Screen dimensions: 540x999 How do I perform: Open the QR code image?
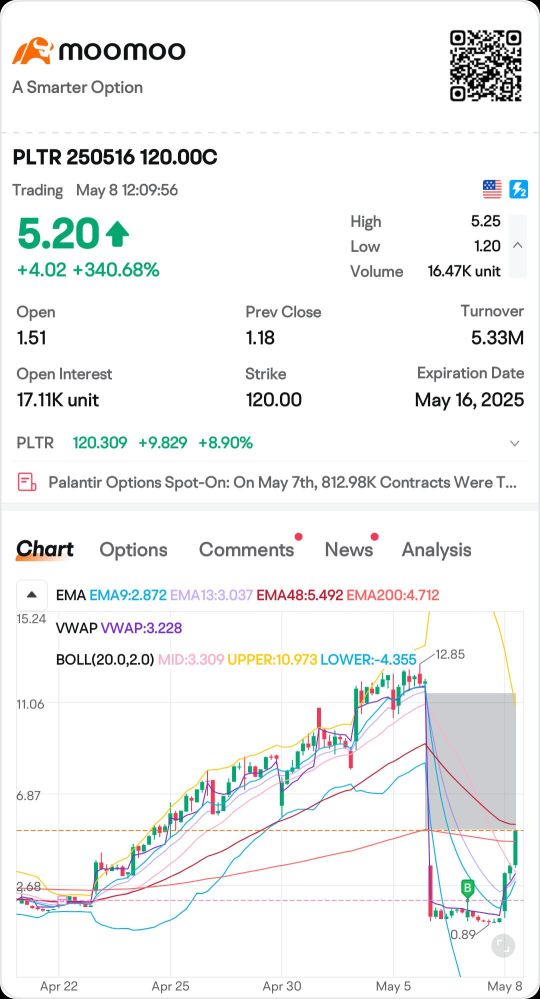coord(486,66)
